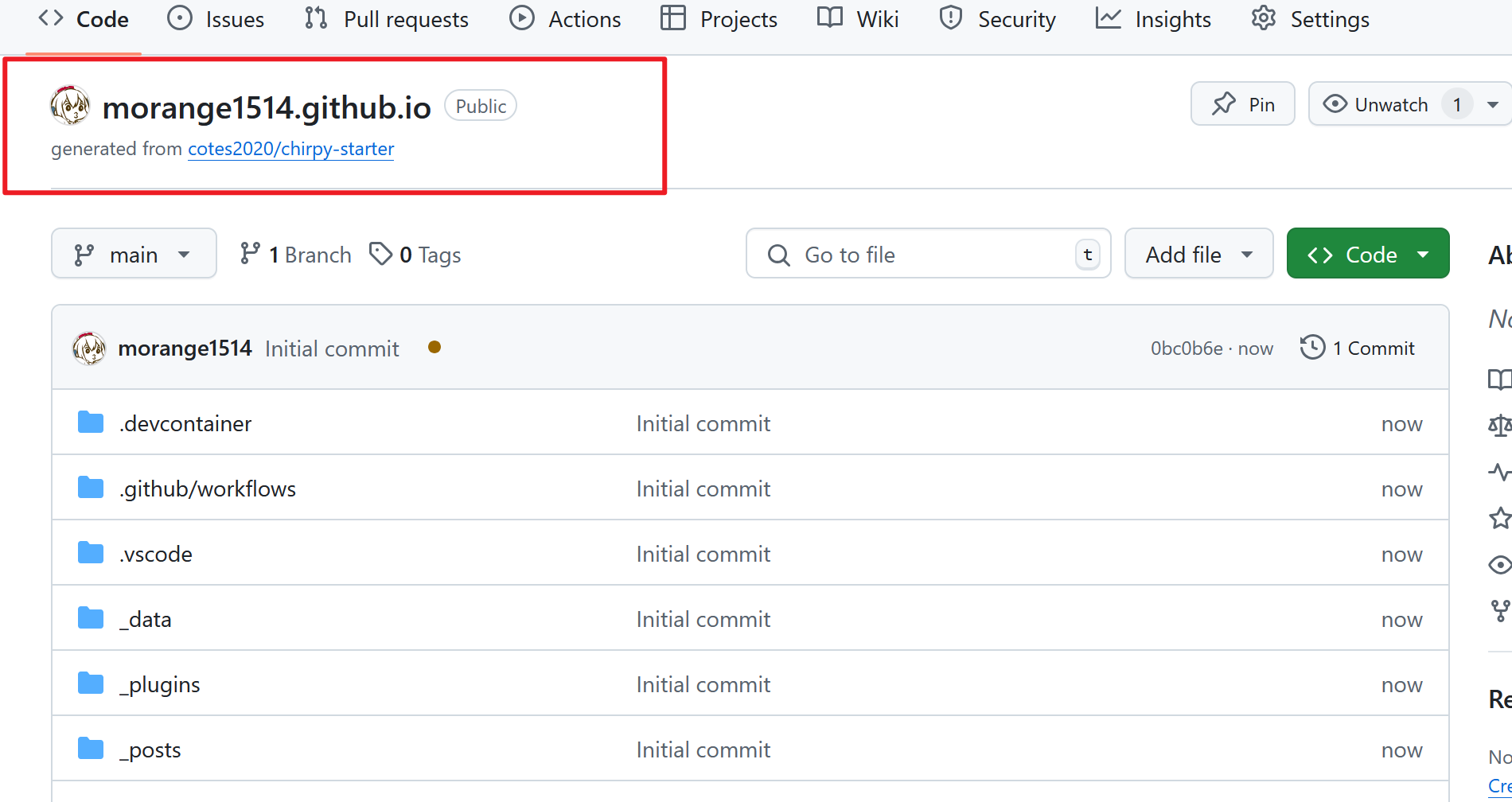Open commit hash 0bc0b6e

[1187, 348]
